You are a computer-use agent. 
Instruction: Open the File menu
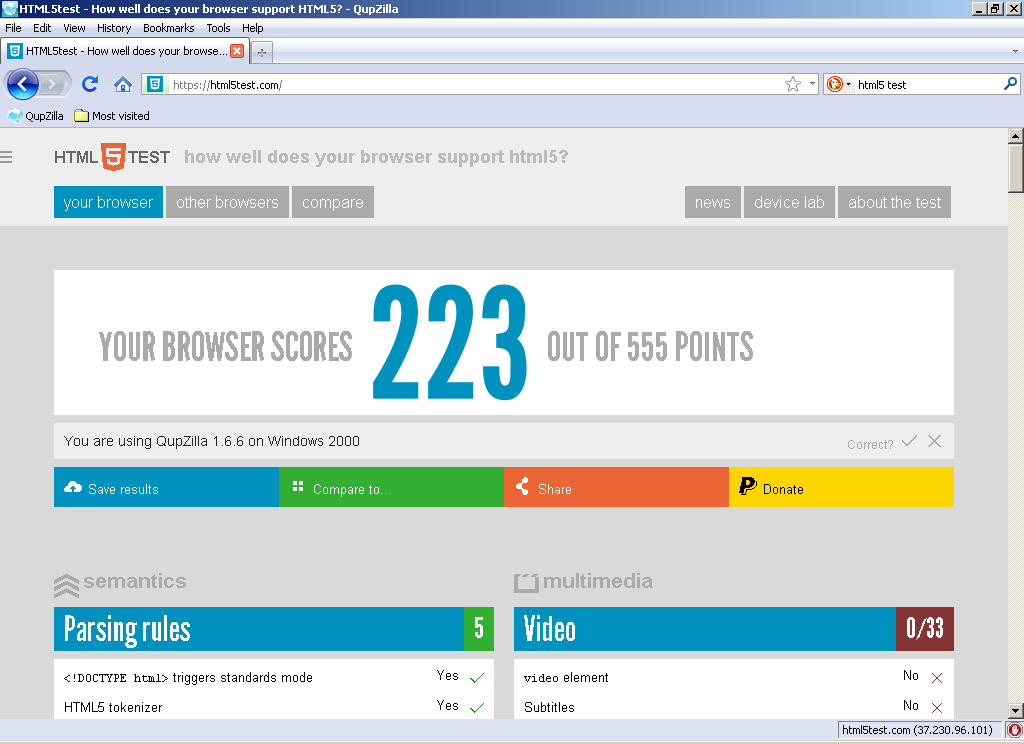point(13,28)
